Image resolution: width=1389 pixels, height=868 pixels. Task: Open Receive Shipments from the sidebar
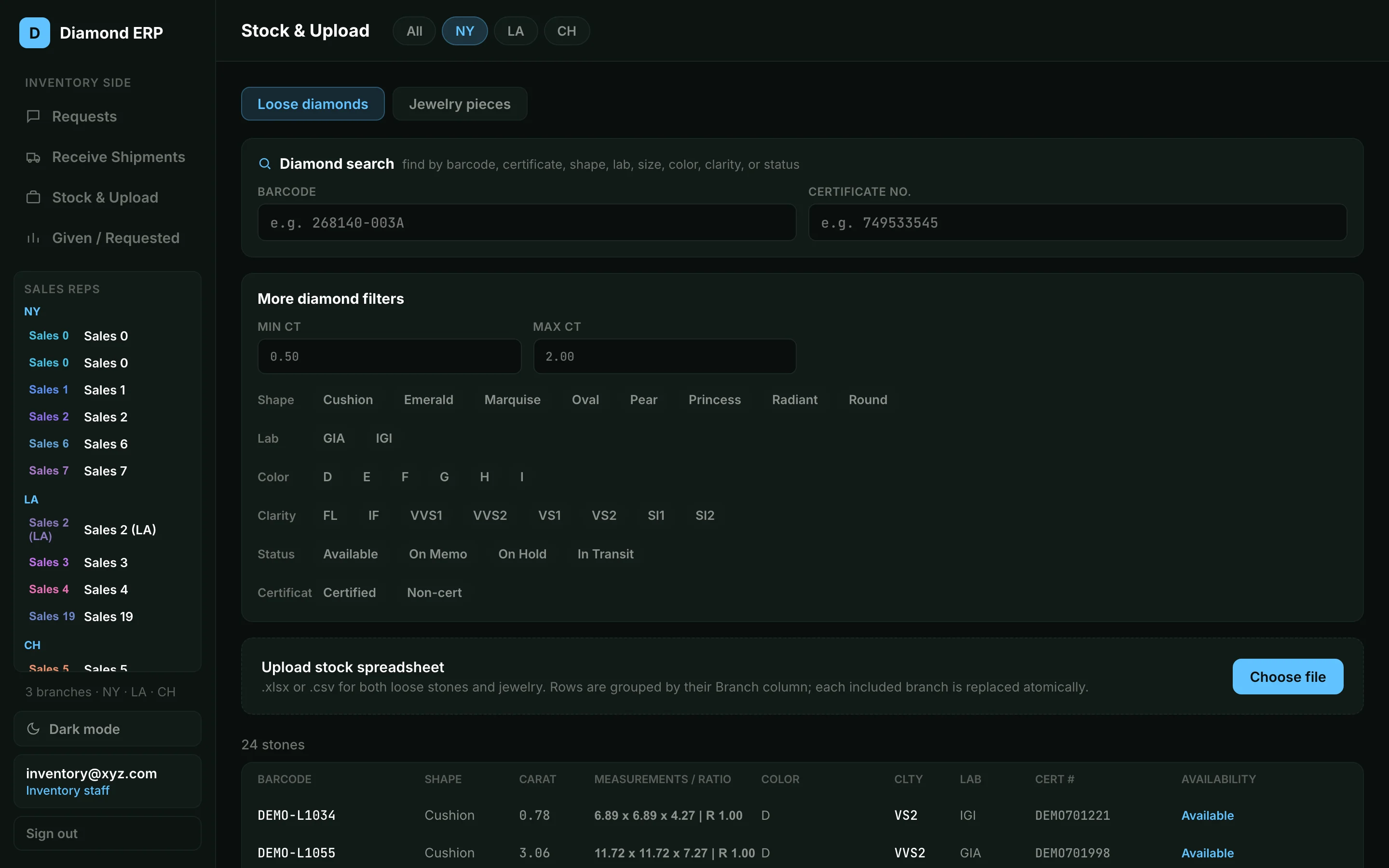108,157
